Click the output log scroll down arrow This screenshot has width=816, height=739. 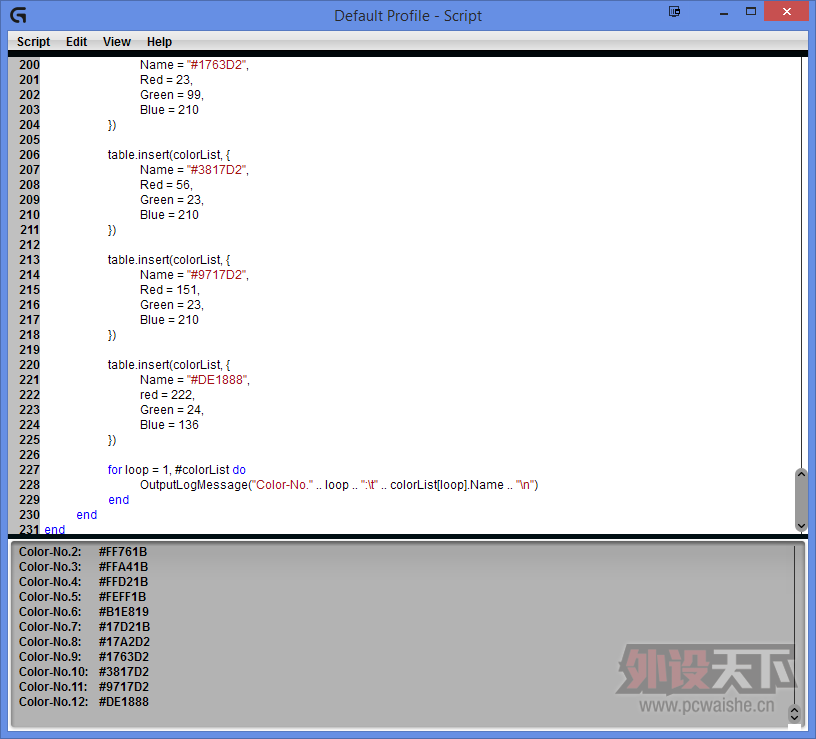click(794, 718)
